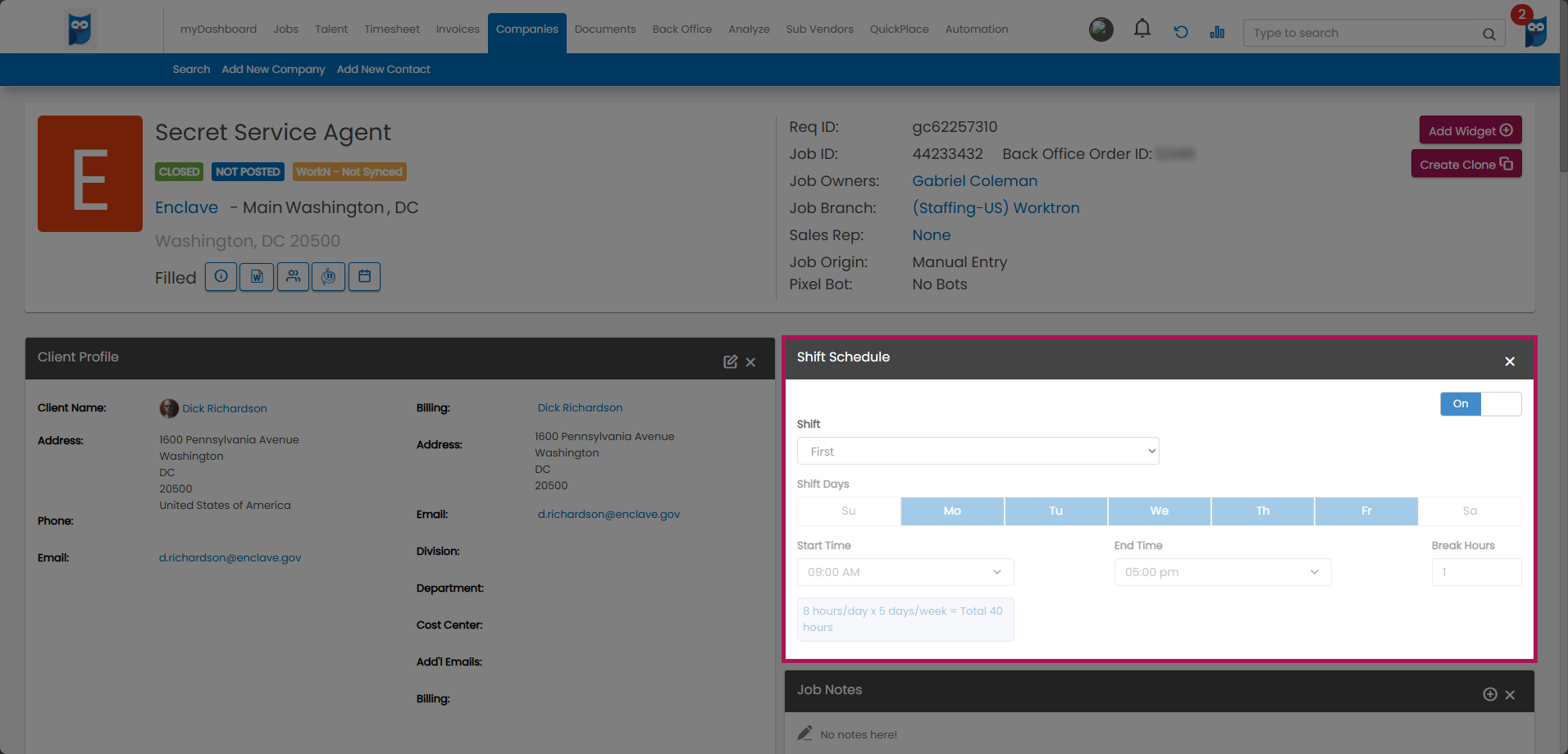Open the Shift dropdown showing First
The image size is (1568, 754).
pyautogui.click(x=978, y=452)
